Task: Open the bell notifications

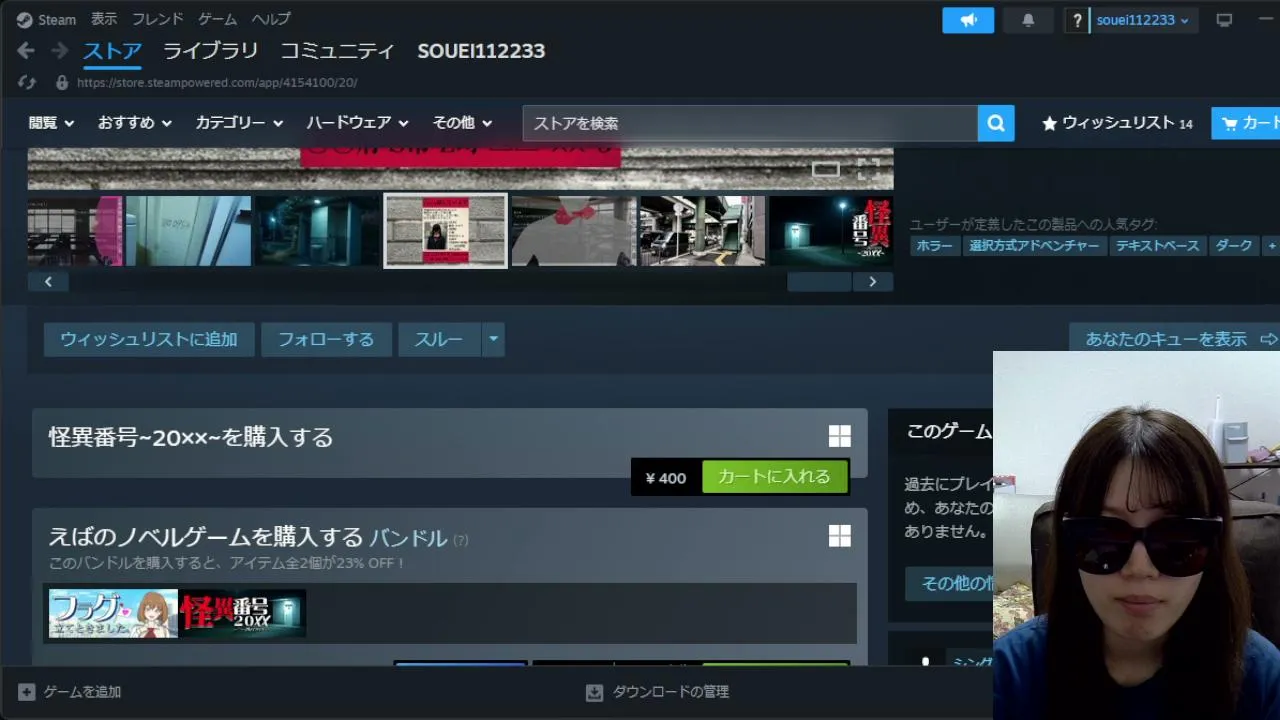Action: tap(1028, 20)
